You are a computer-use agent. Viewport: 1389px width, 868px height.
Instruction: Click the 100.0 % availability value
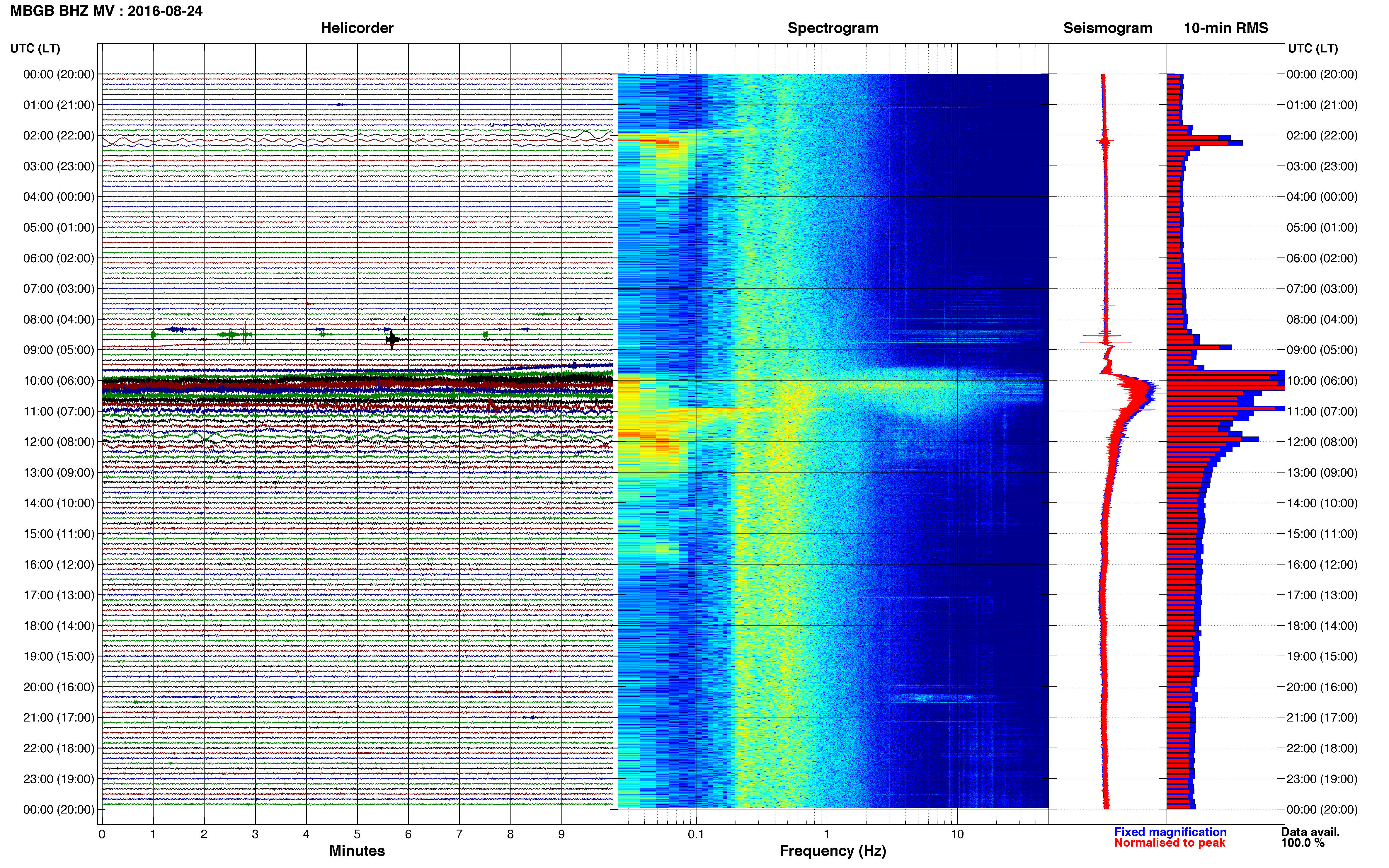[1302, 843]
